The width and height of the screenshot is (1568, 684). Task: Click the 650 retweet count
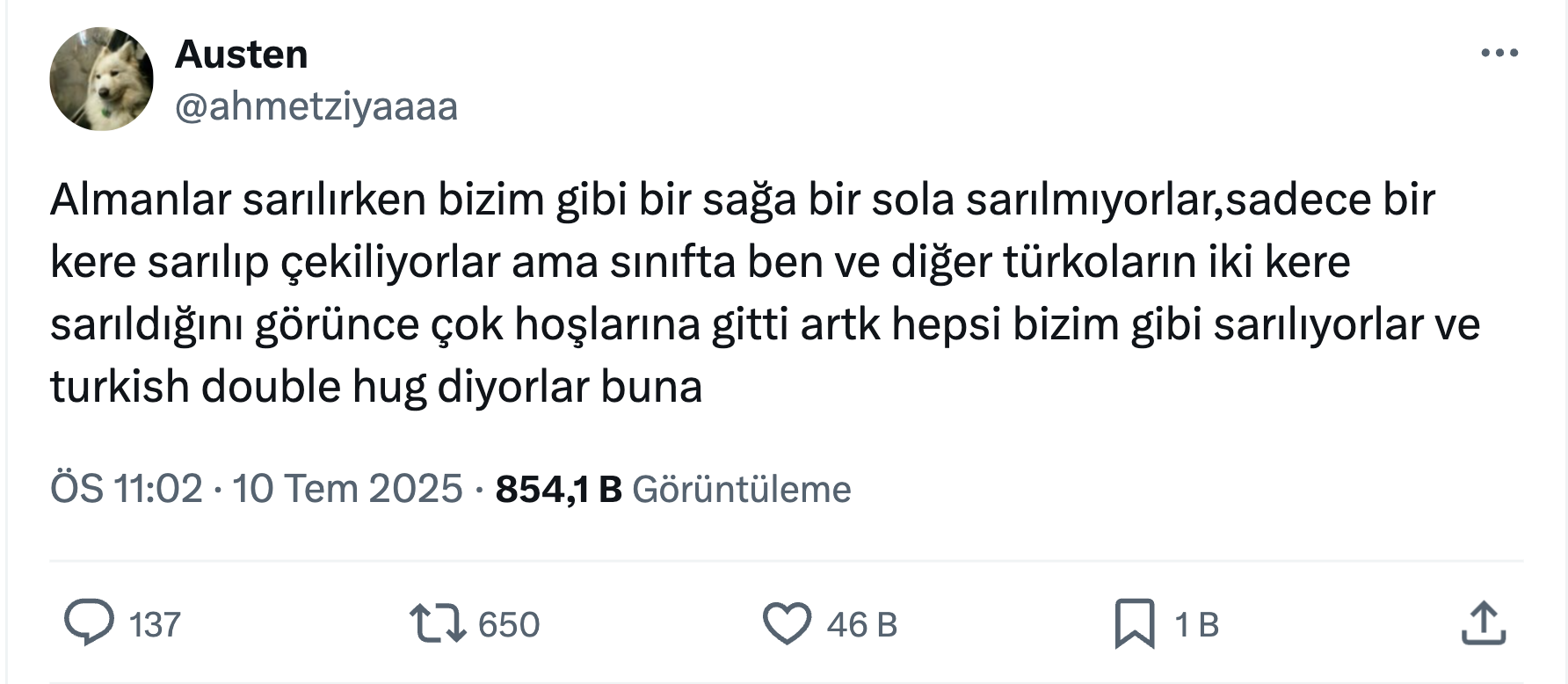509,625
